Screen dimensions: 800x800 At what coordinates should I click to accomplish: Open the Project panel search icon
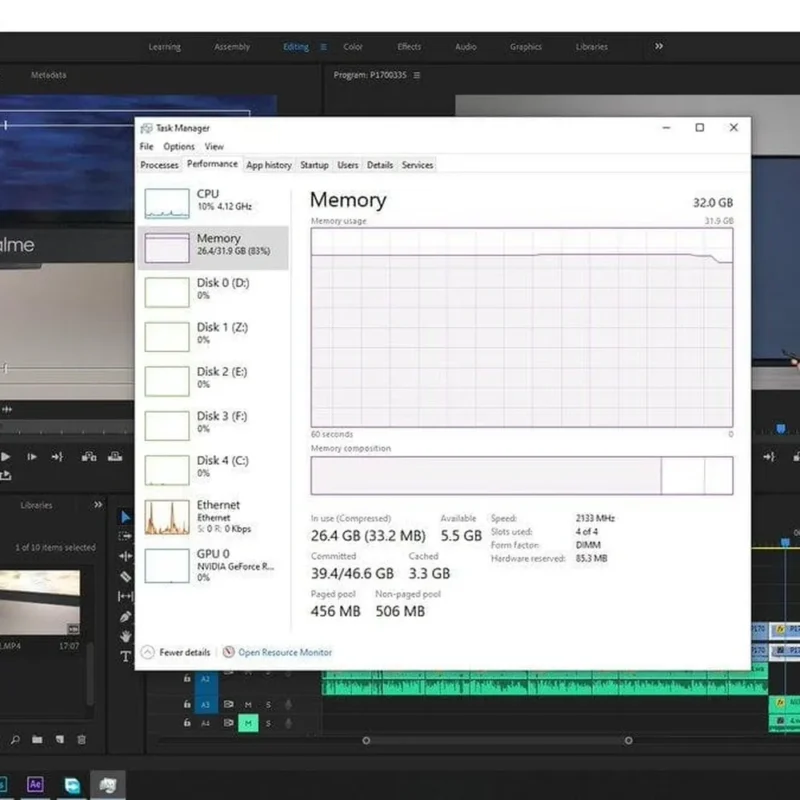15,739
